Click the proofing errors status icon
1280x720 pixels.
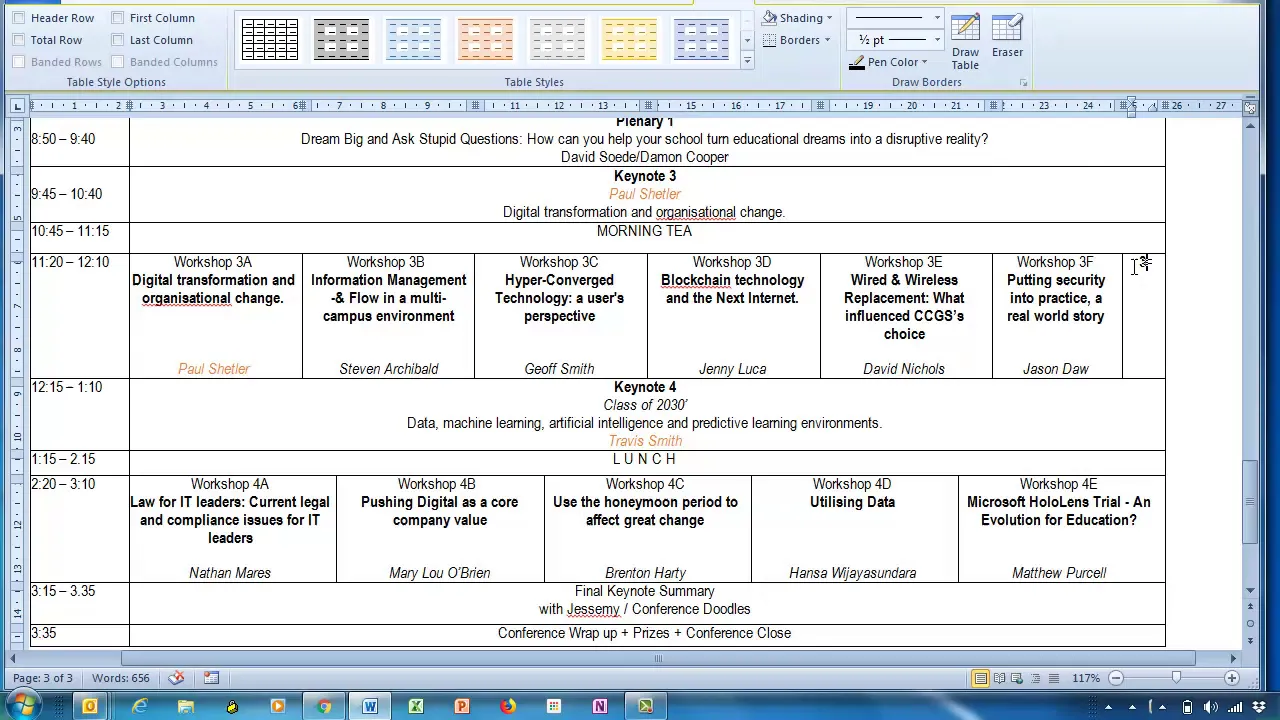pyautogui.click(x=176, y=678)
